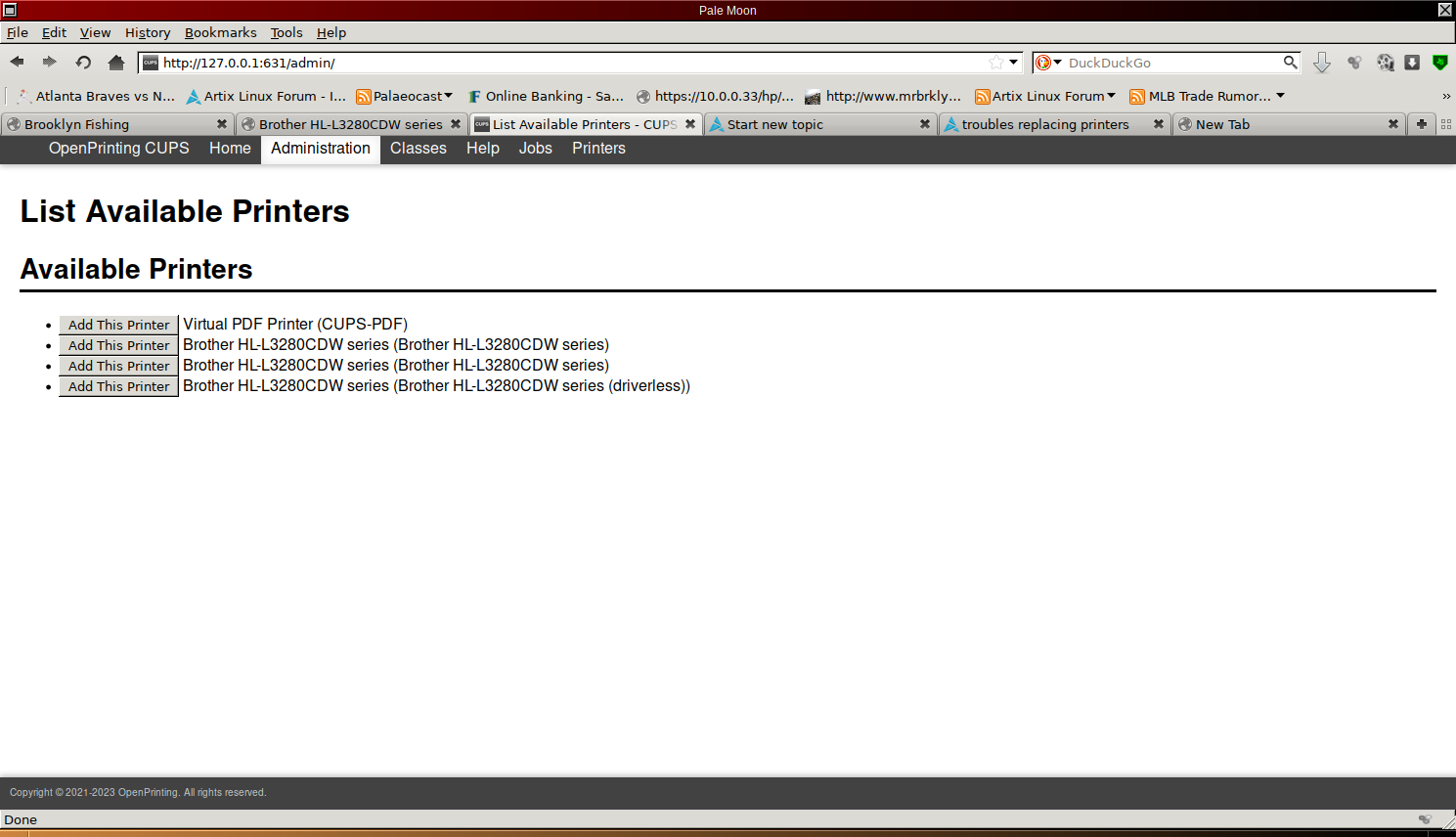Click the search magnifying glass icon
Image resolution: width=1456 pixels, height=837 pixels.
click(x=1290, y=63)
